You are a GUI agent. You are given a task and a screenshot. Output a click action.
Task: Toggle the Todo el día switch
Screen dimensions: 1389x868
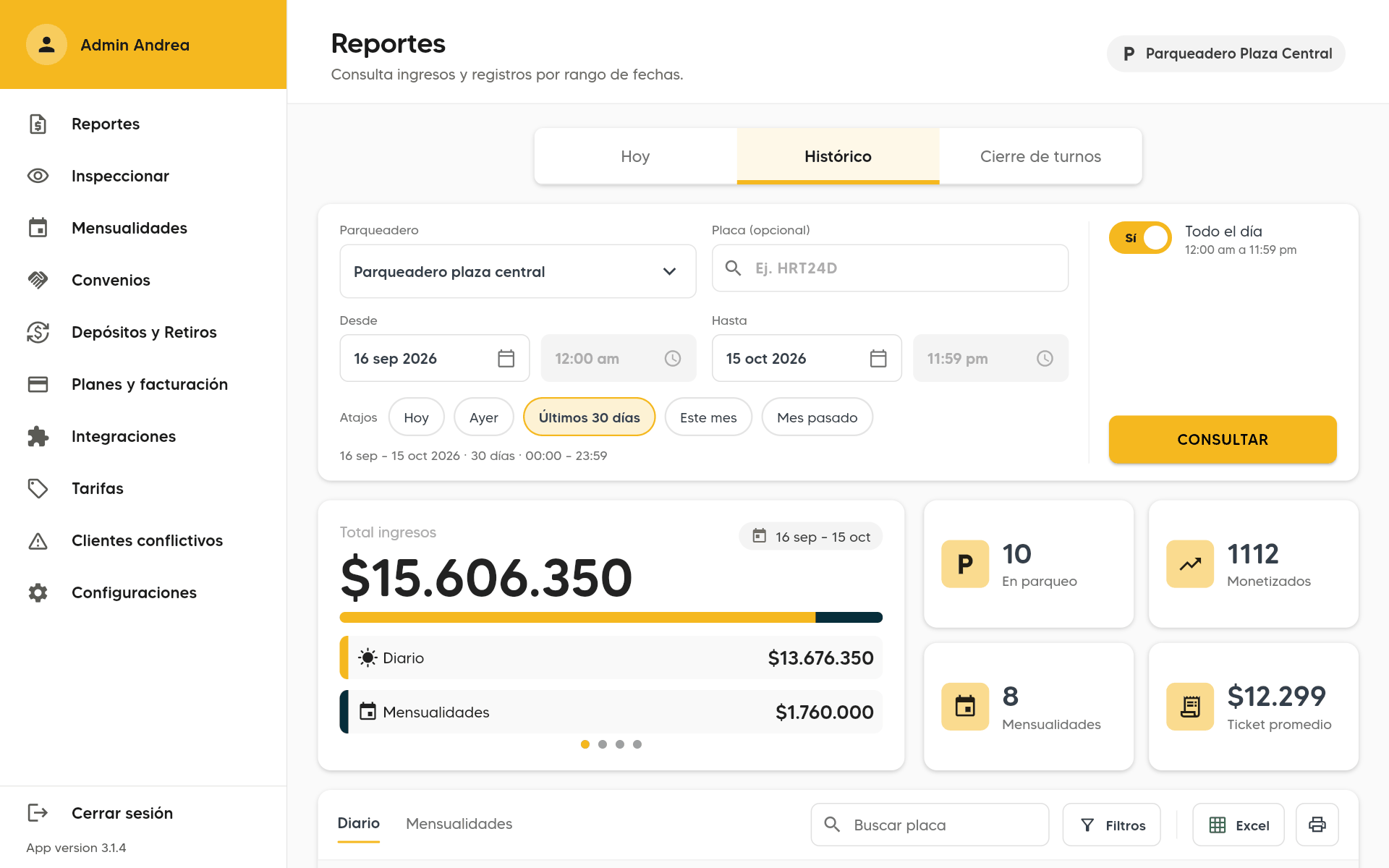pos(1140,238)
